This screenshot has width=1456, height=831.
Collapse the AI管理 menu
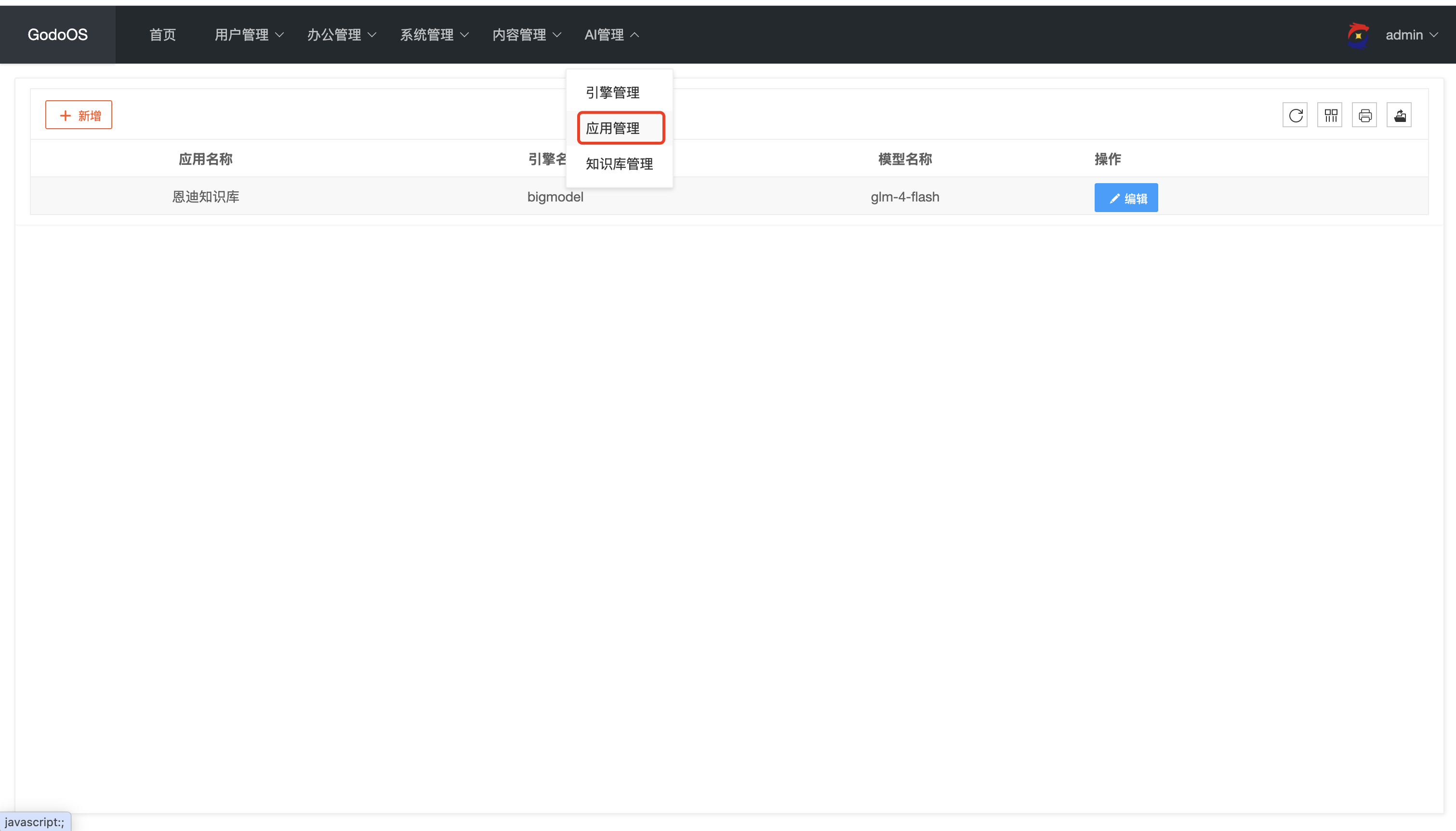point(609,35)
